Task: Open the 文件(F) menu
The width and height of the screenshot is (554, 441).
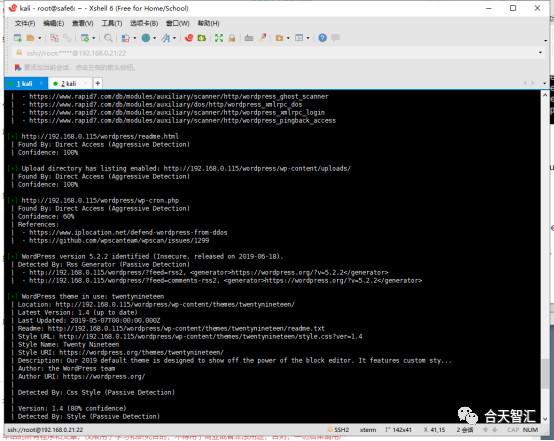Action: pos(25,23)
